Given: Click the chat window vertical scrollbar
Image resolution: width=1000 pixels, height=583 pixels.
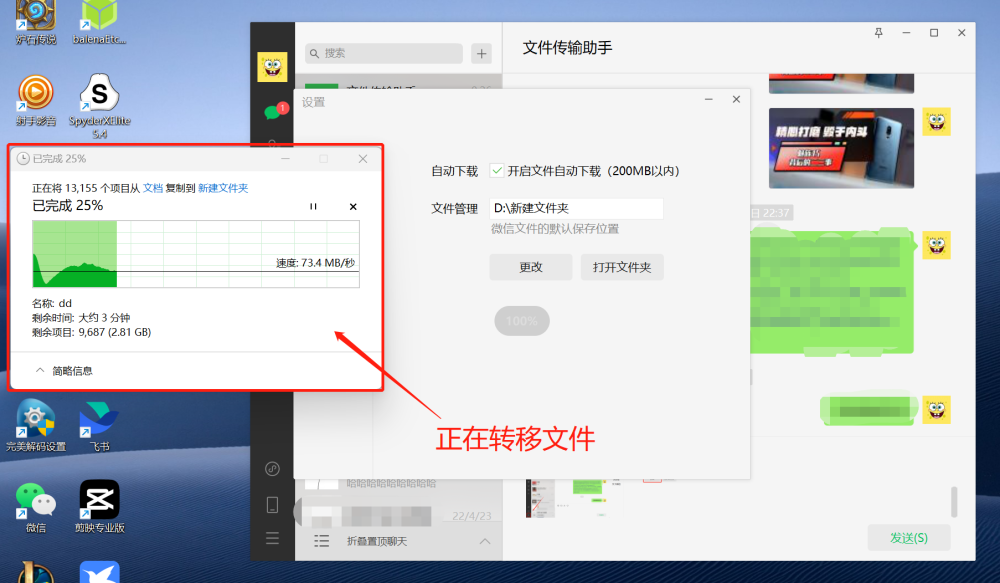Looking at the screenshot, I should click(x=954, y=502).
